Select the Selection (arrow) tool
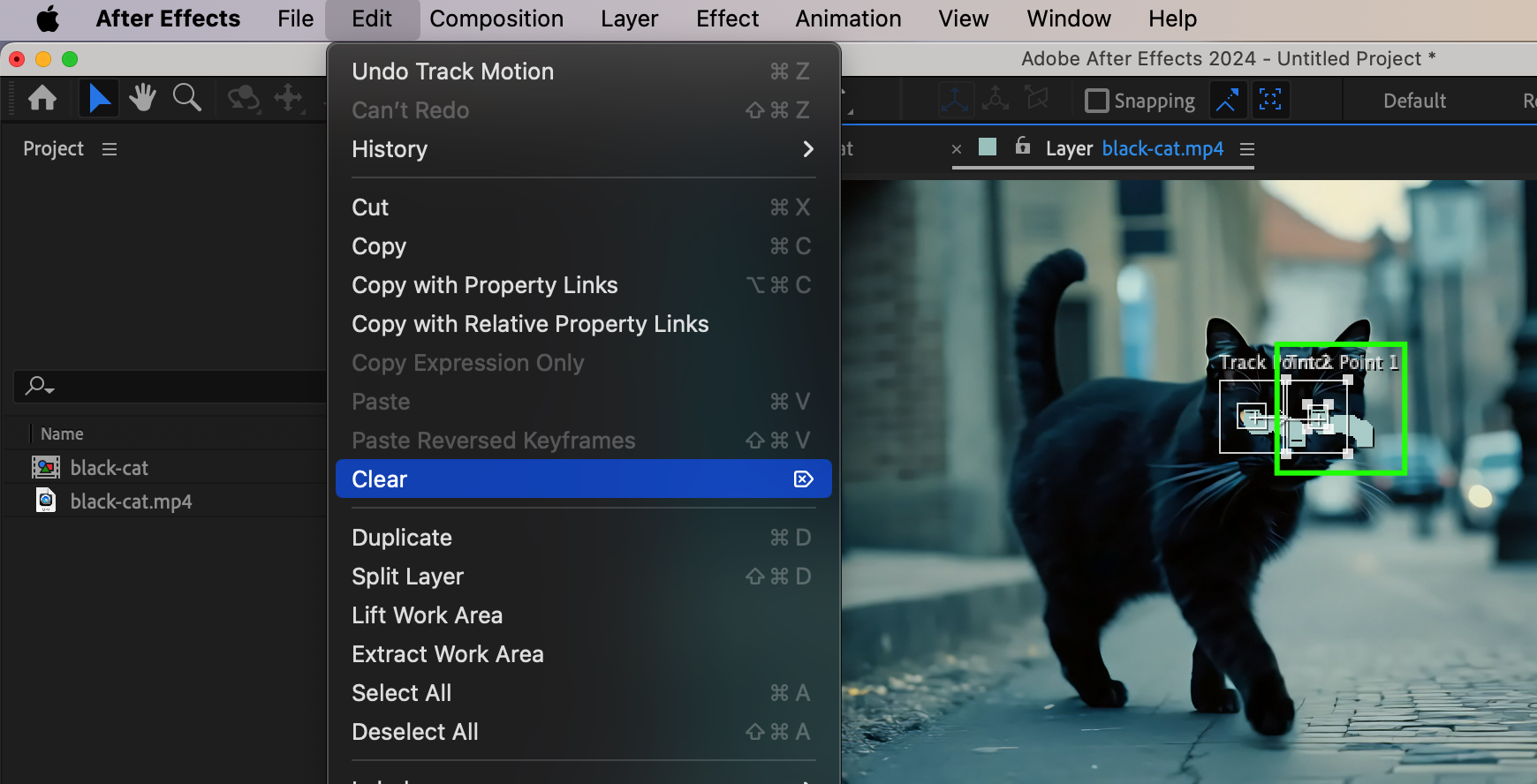Image resolution: width=1537 pixels, height=784 pixels. click(x=99, y=98)
